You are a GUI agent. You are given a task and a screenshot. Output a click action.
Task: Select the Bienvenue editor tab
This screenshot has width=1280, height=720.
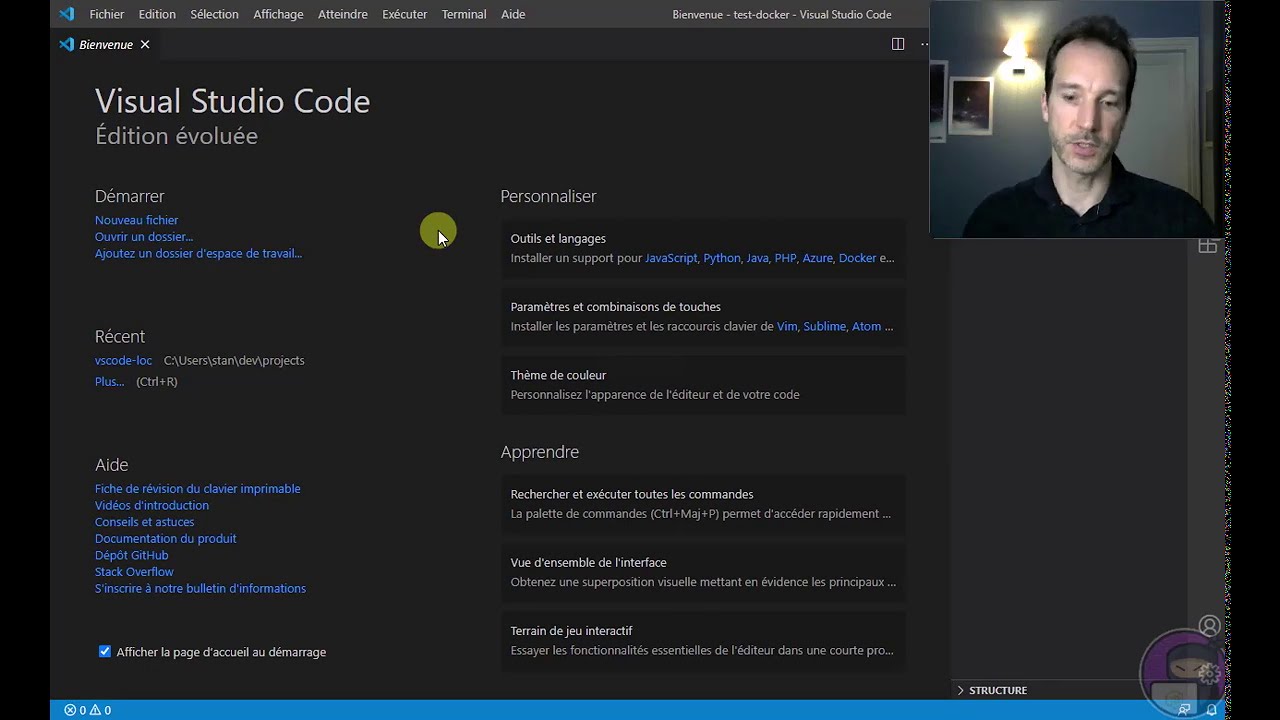click(105, 44)
